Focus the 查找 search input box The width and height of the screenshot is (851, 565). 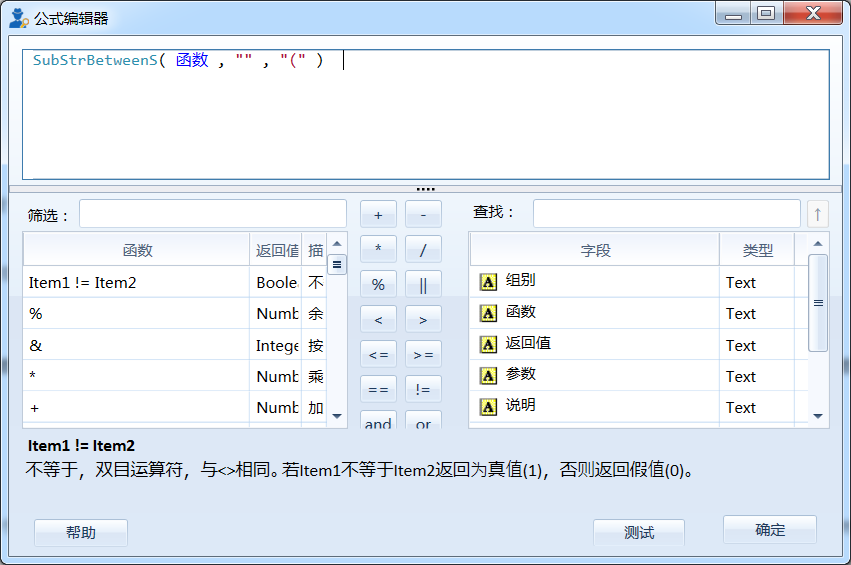pyautogui.click(x=666, y=214)
